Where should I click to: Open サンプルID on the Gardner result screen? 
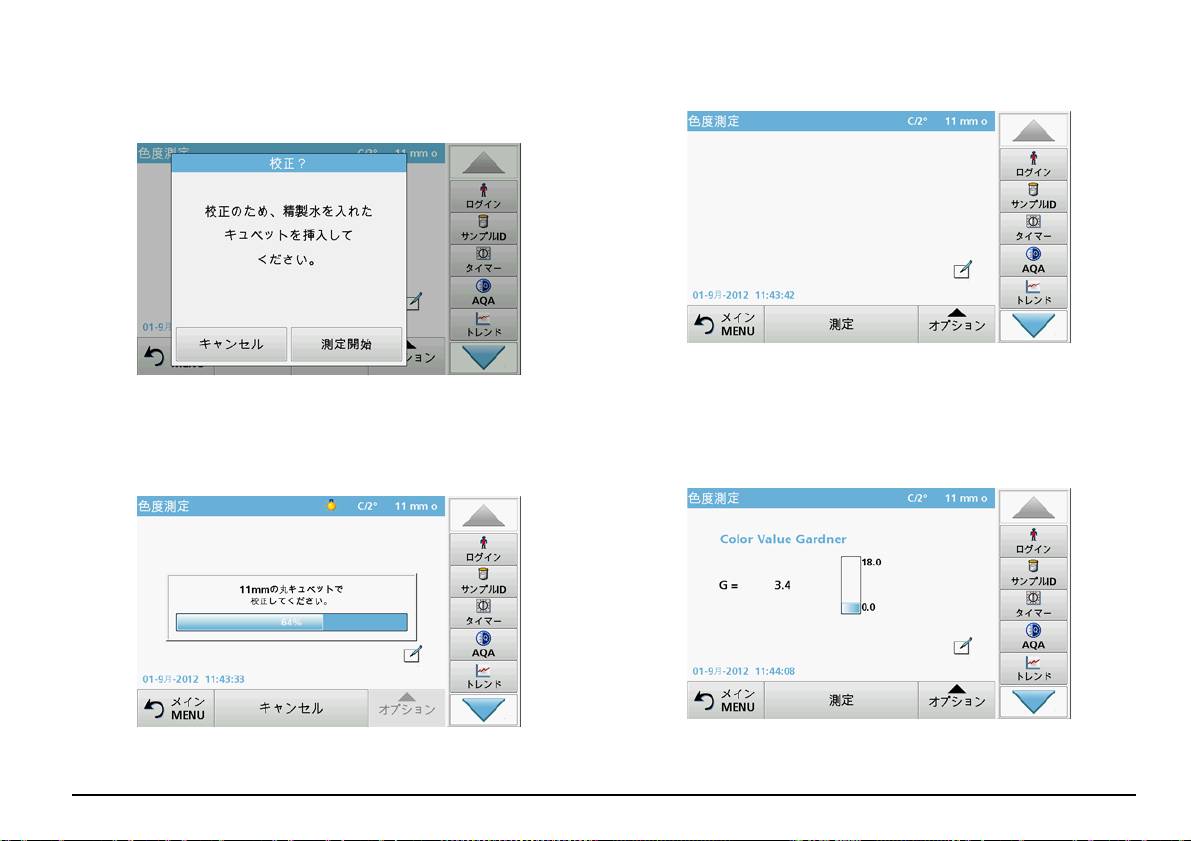(1033, 573)
